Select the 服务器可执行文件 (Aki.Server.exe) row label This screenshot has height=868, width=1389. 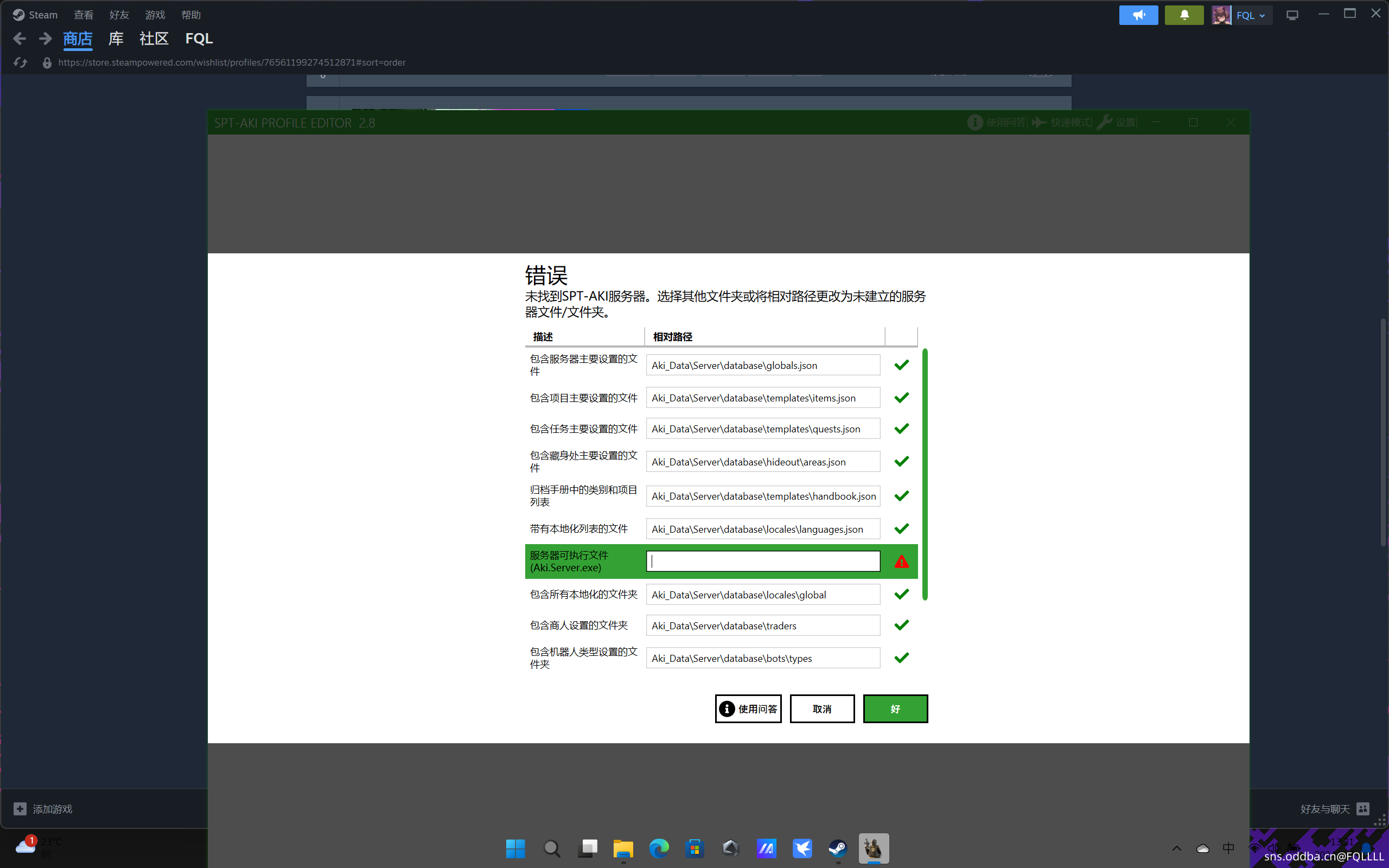click(569, 561)
